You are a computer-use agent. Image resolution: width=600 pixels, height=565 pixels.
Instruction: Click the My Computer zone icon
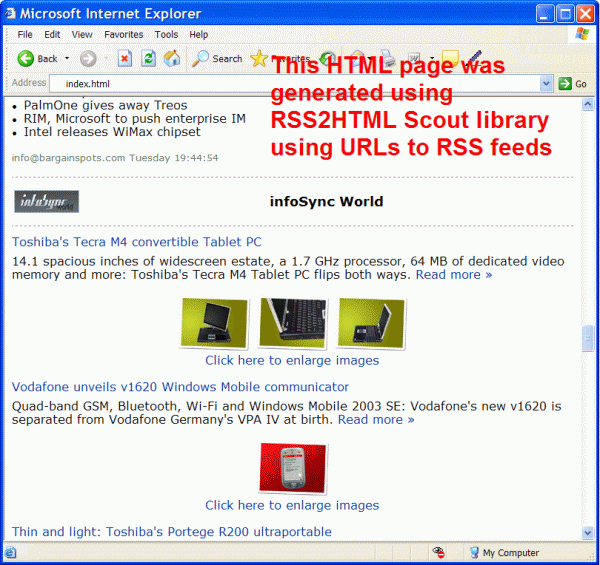pyautogui.click(x=474, y=552)
